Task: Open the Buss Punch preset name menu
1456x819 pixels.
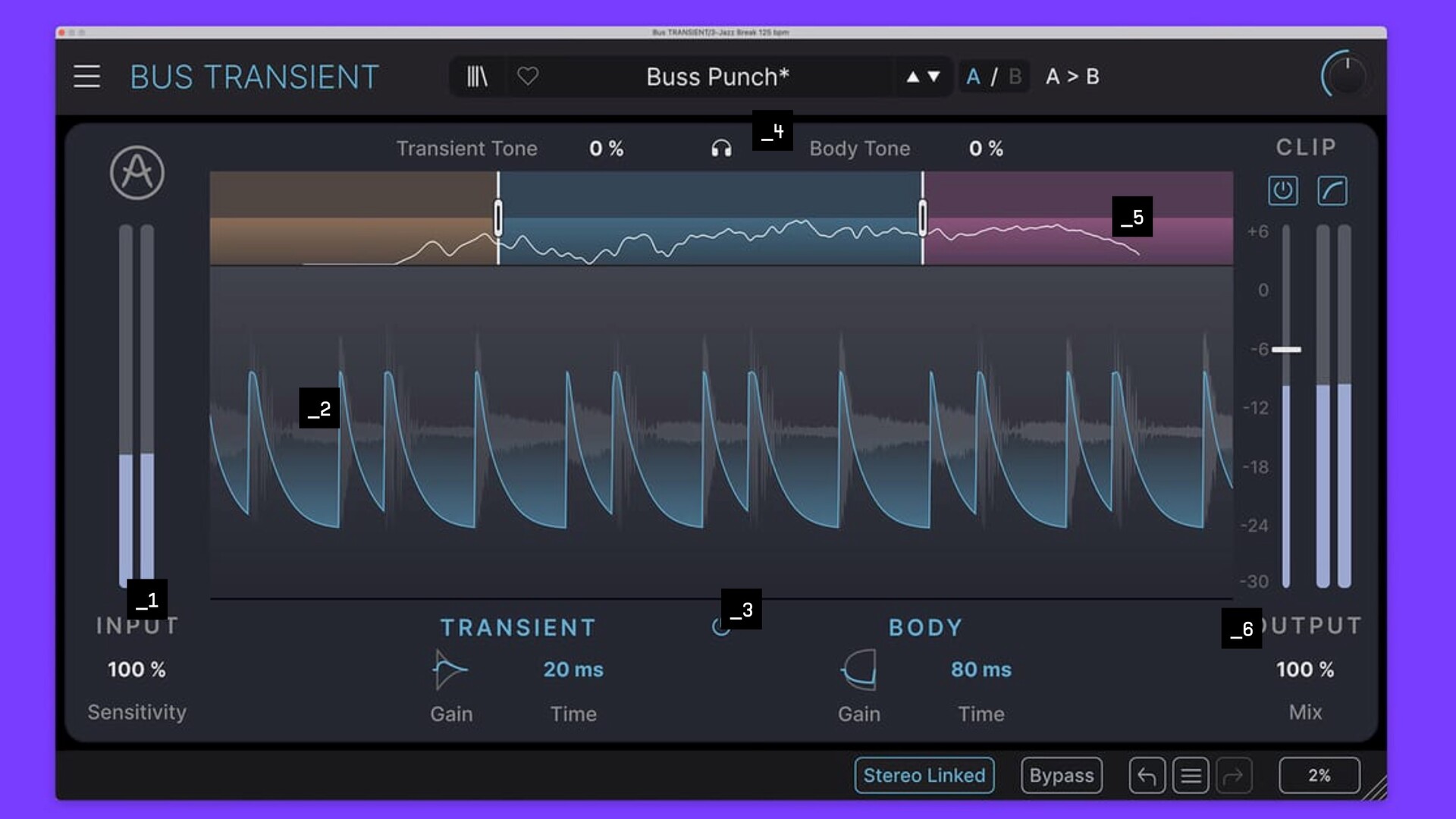Action: pyautogui.click(x=717, y=77)
